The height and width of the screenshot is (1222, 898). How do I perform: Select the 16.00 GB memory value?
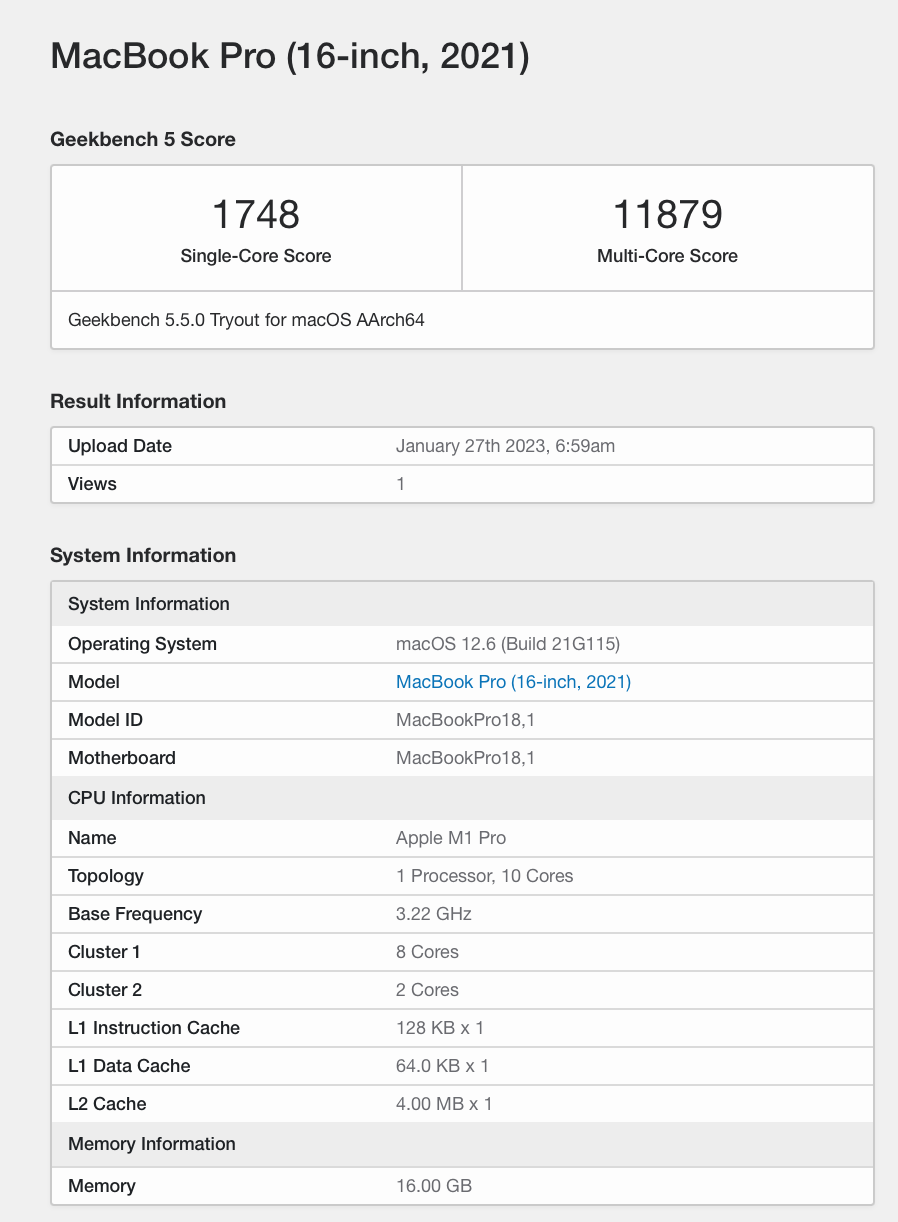434,1186
